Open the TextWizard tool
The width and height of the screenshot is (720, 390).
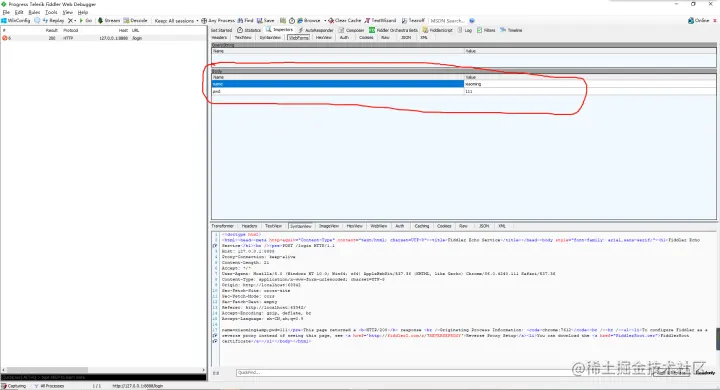380,21
